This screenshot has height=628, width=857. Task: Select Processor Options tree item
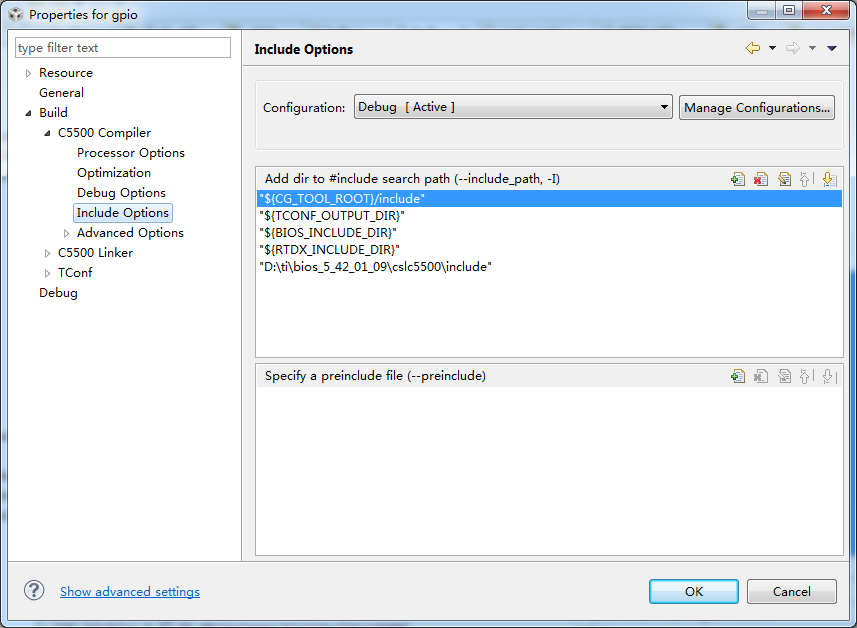pos(131,153)
